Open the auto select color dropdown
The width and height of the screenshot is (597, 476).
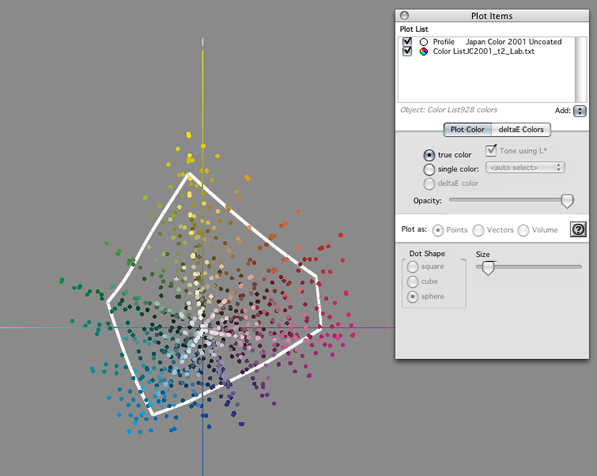pyautogui.click(x=525, y=168)
